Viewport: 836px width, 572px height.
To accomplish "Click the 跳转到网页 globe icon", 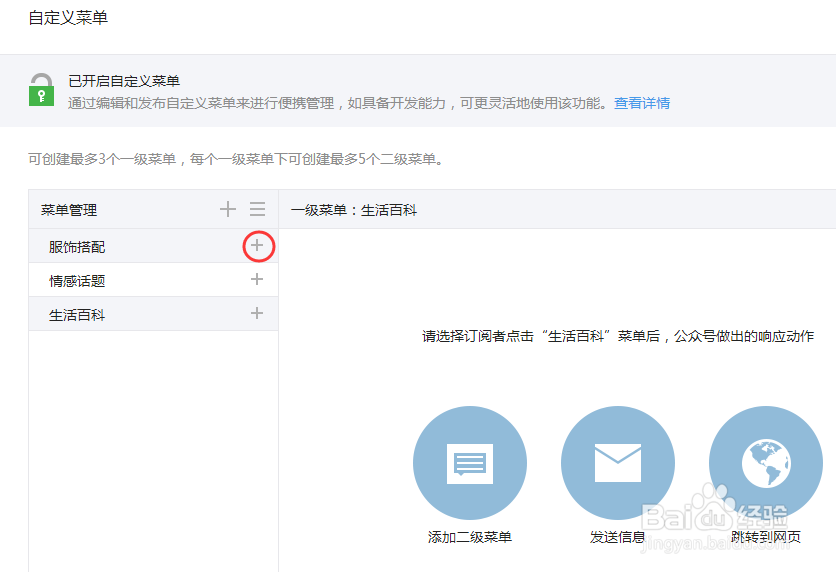I will (x=766, y=463).
